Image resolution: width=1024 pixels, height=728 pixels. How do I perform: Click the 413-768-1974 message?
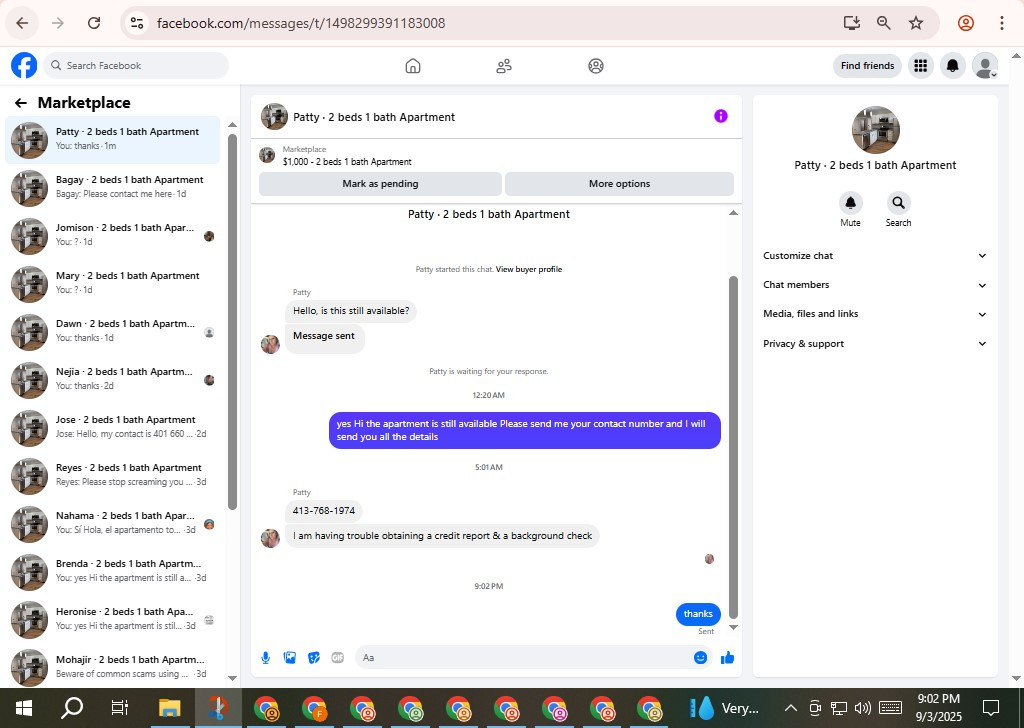click(324, 511)
